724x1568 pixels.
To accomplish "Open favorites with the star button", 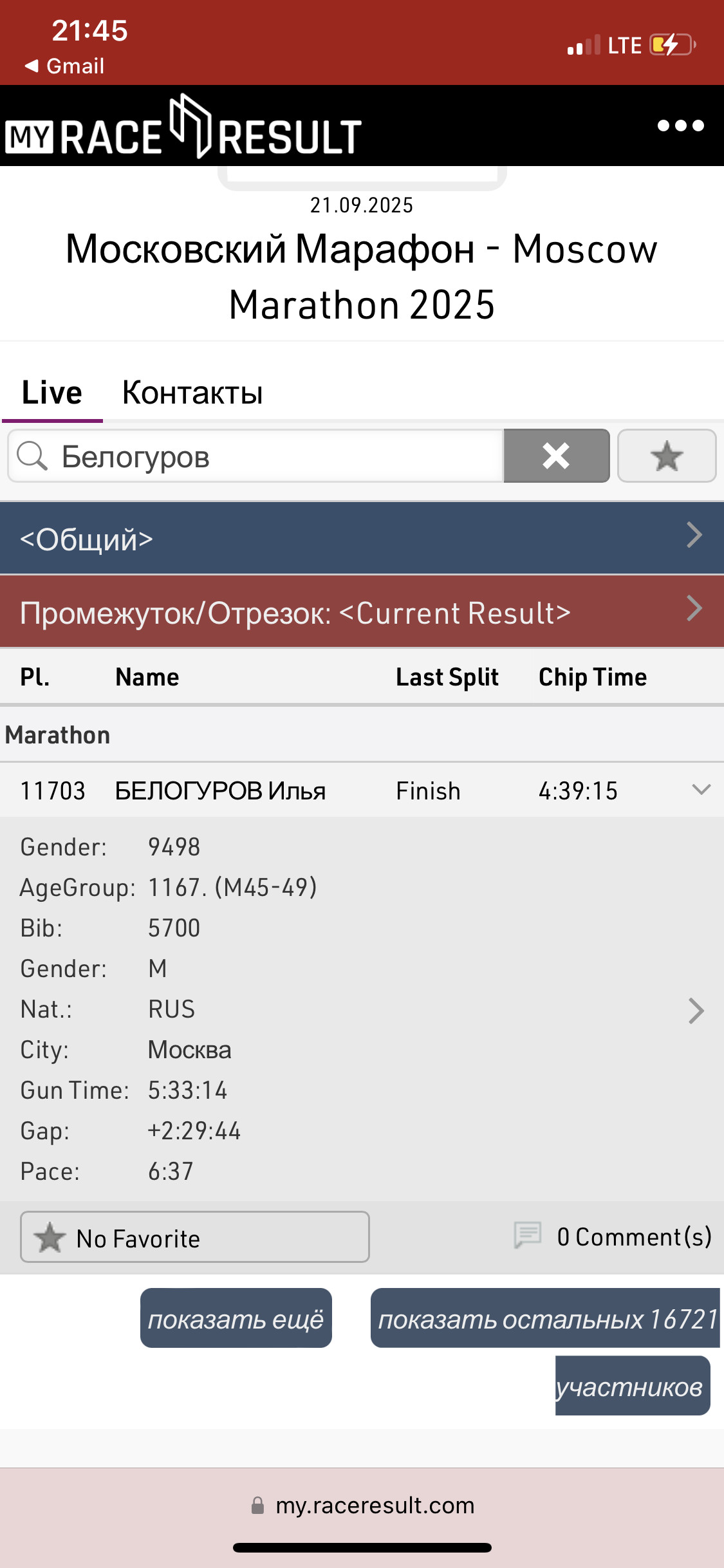I will [667, 456].
